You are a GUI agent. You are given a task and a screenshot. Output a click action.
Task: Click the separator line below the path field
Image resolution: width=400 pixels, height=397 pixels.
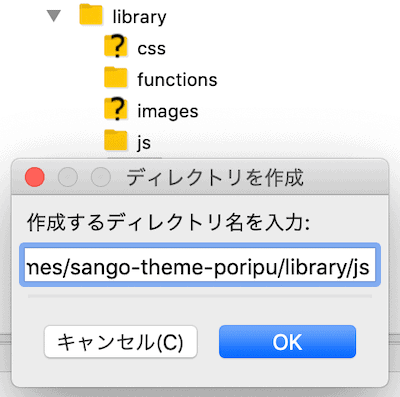pos(200,296)
